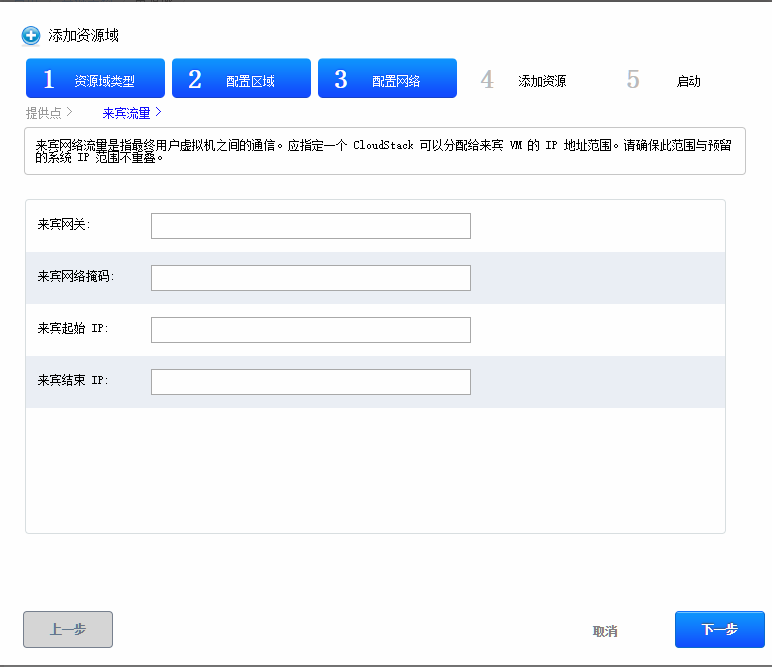Viewport: 772px width, 667px height.
Task: Select step 2 配置区域
Action: pos(241,78)
